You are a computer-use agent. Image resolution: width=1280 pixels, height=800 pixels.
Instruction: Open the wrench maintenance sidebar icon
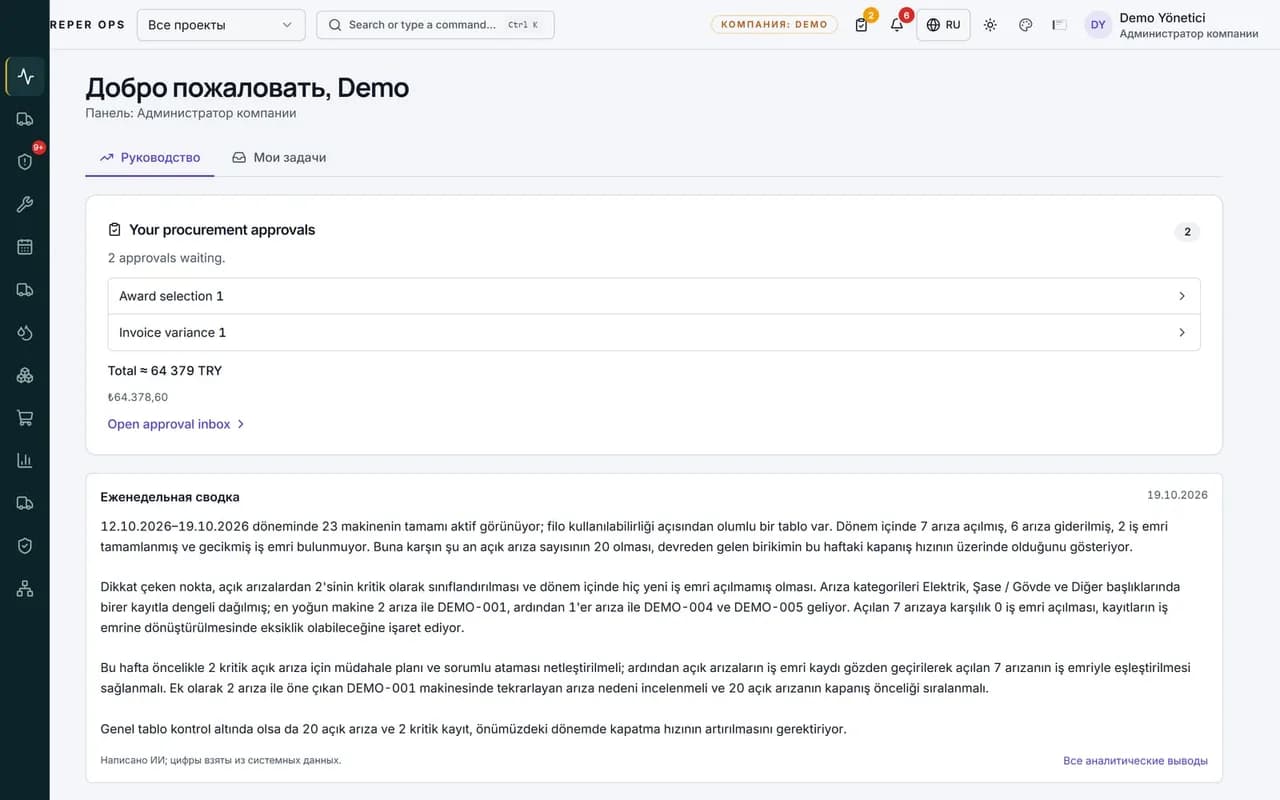pos(25,204)
